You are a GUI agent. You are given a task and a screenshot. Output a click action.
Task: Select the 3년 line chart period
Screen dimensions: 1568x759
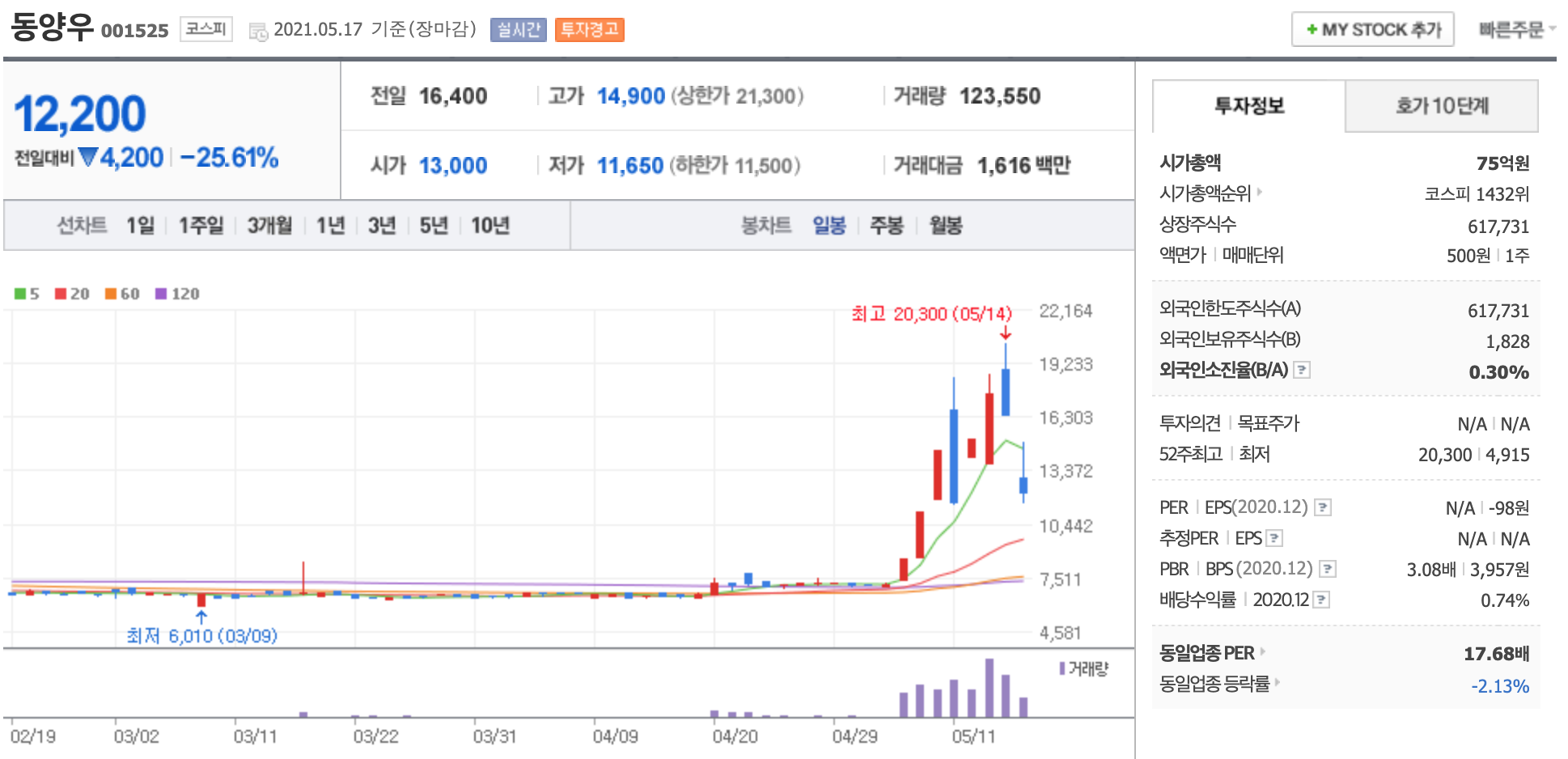(382, 225)
